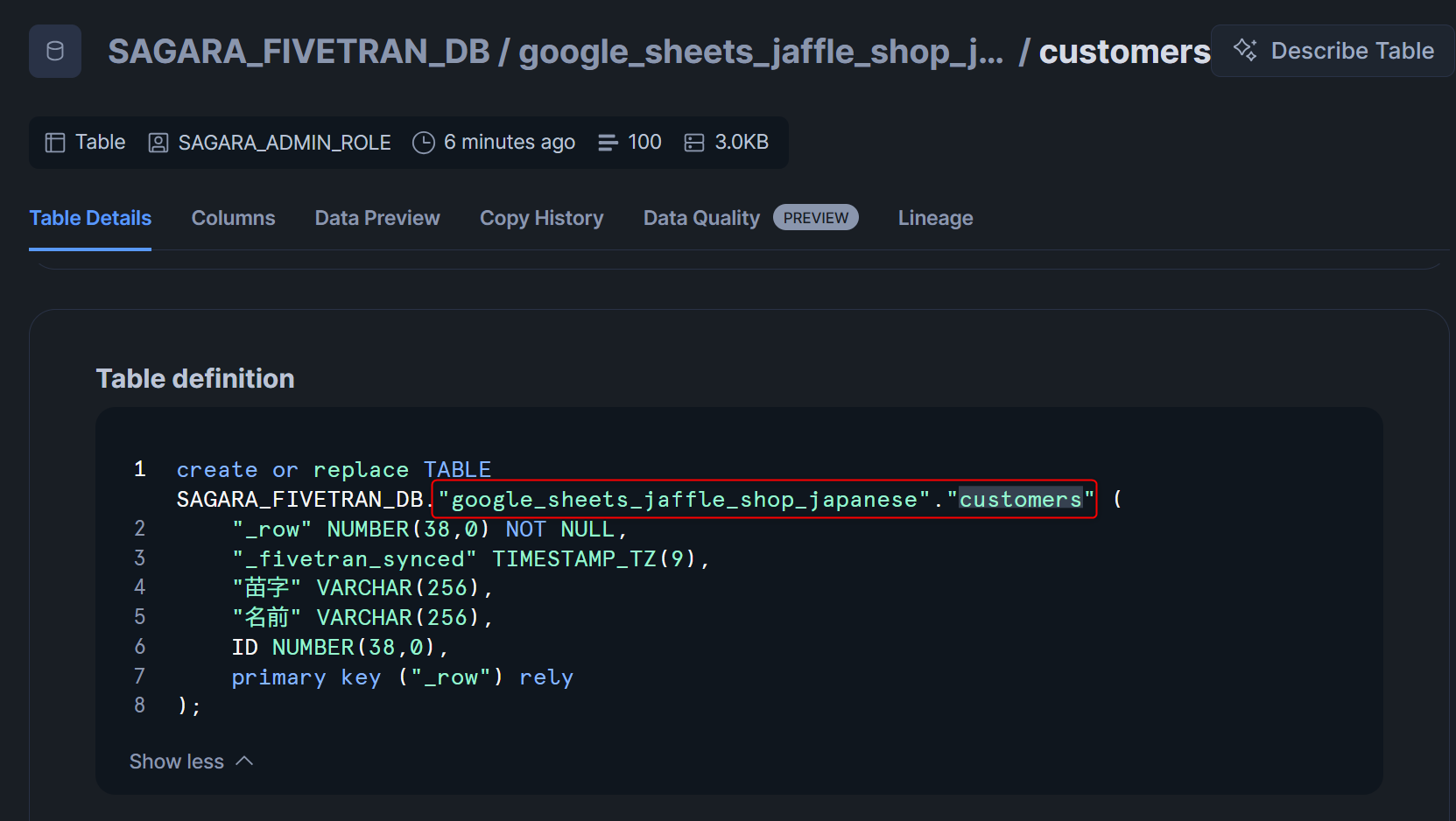The image size is (1456, 821).
Task: Click the clock icon for last modified
Action: pos(424,143)
